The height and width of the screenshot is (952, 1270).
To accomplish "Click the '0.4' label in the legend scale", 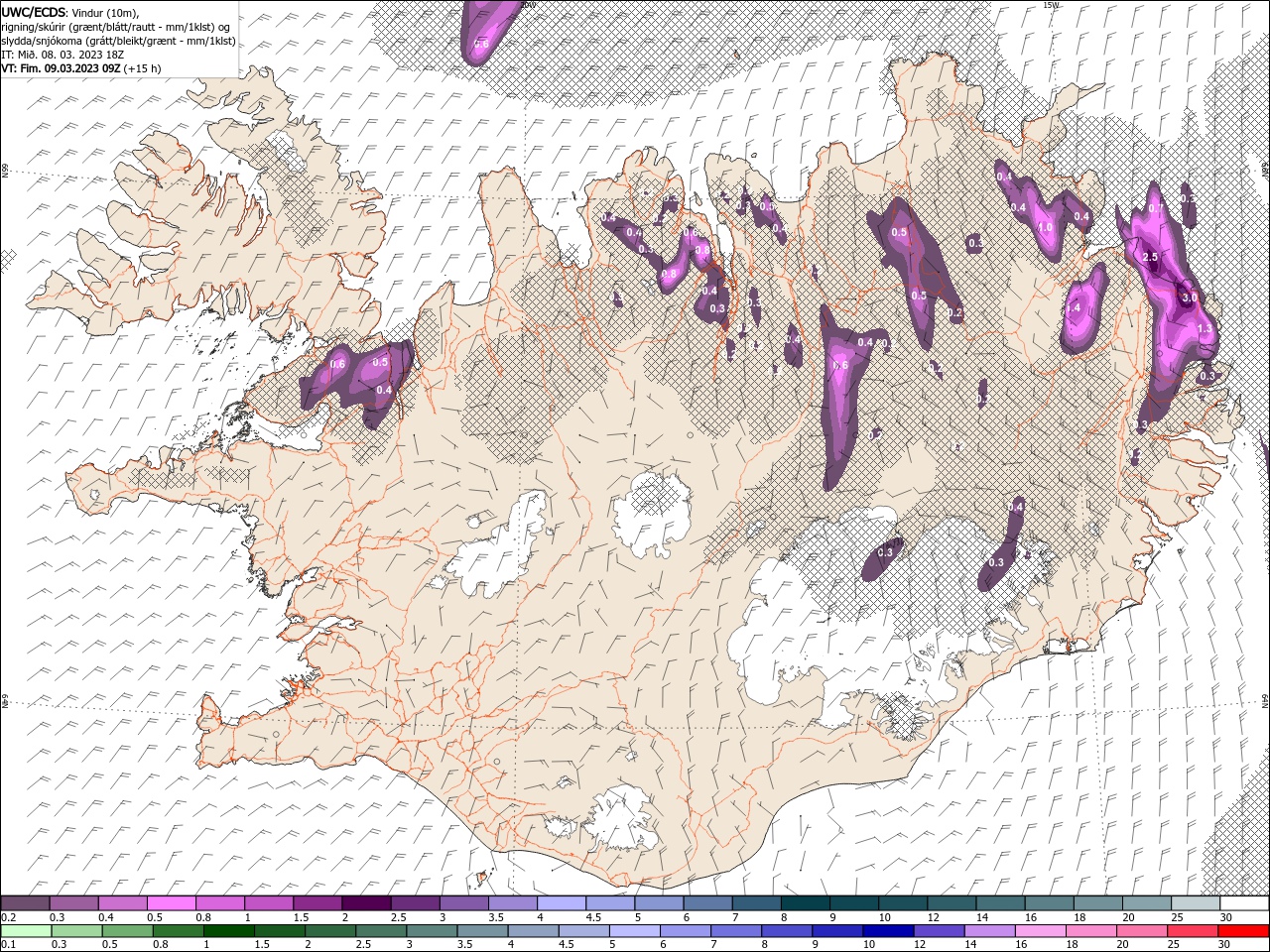I will click(x=106, y=917).
